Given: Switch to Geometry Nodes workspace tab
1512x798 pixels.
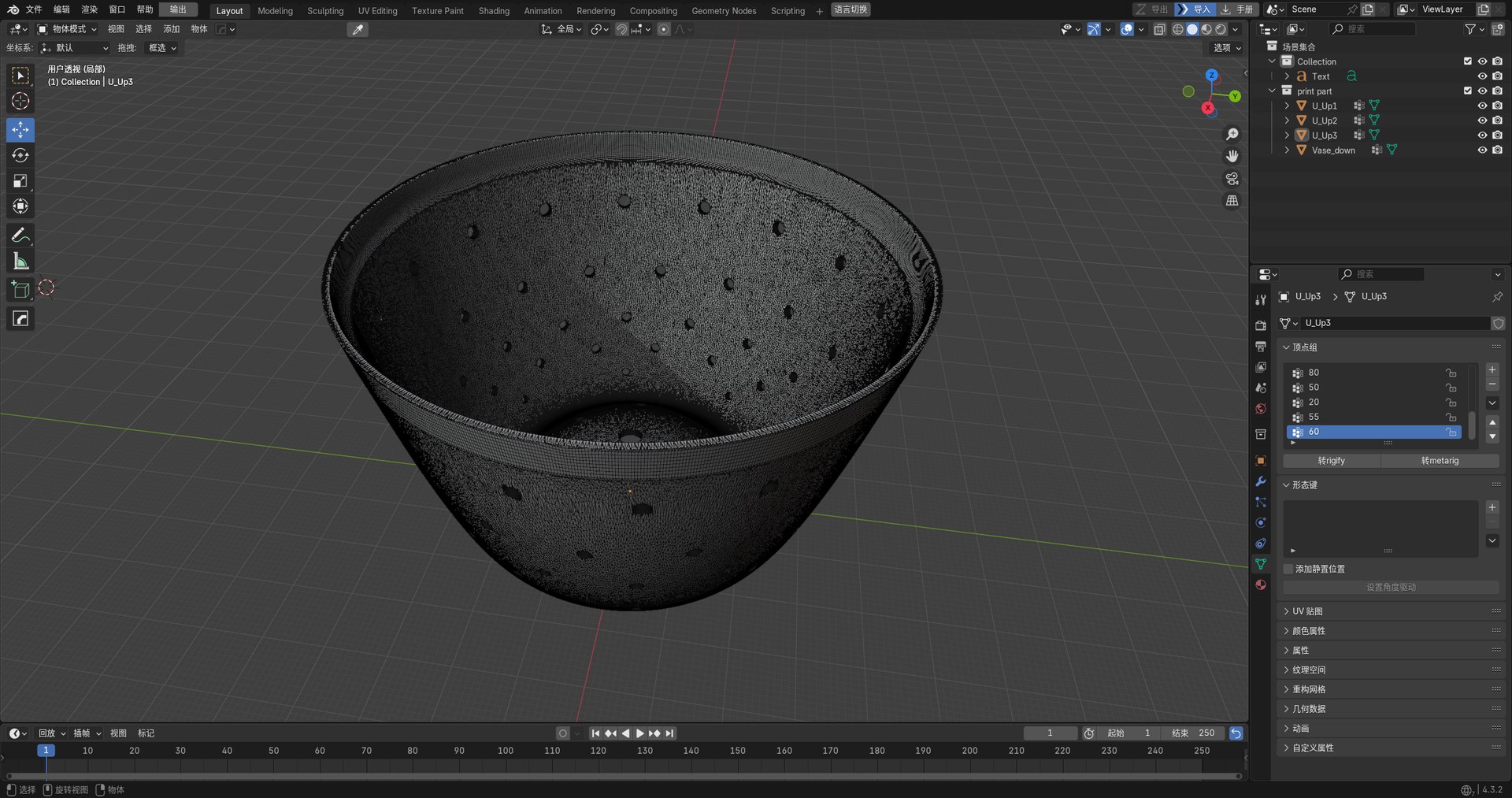Looking at the screenshot, I should [x=724, y=11].
